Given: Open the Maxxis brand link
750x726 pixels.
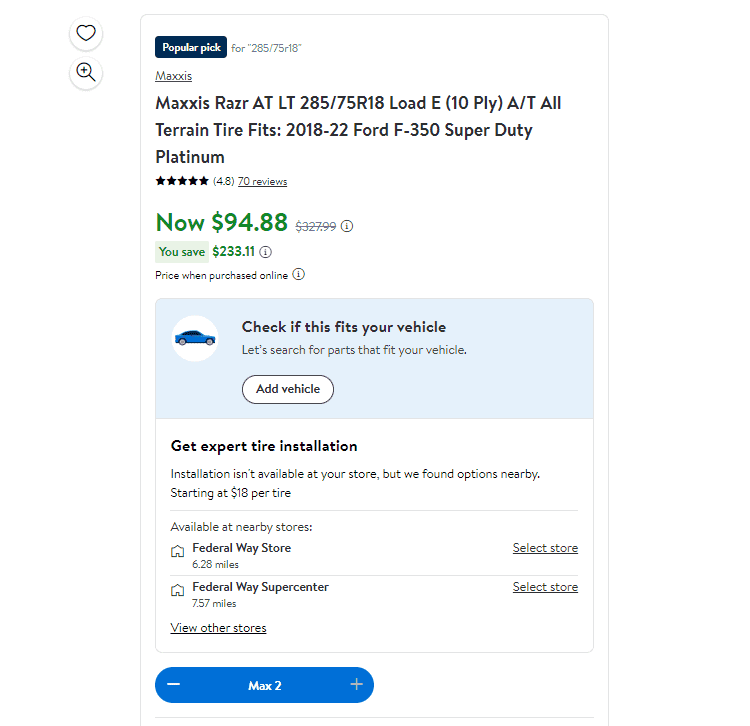Looking at the screenshot, I should coord(174,76).
